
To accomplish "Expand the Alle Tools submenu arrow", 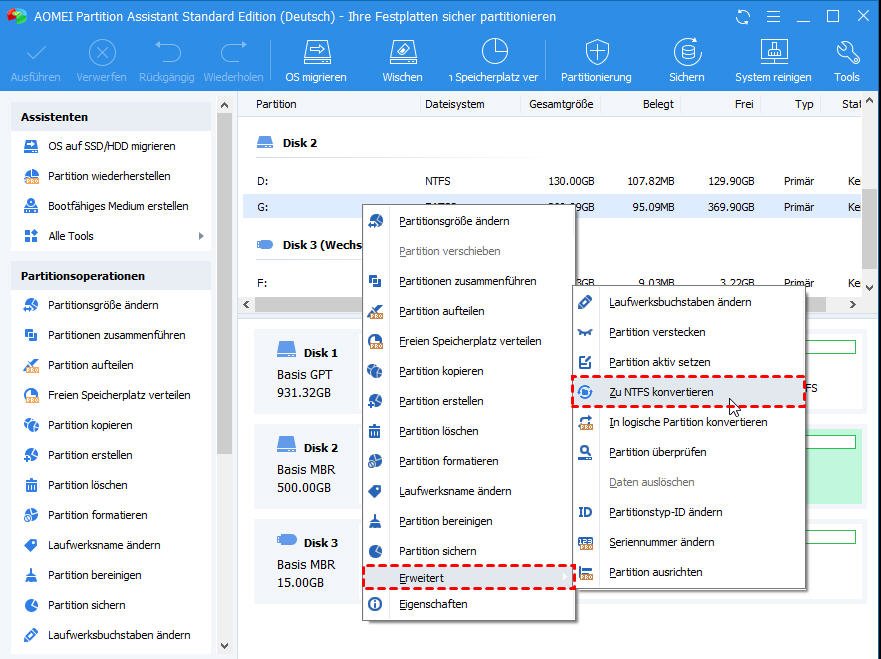I will coord(201,236).
